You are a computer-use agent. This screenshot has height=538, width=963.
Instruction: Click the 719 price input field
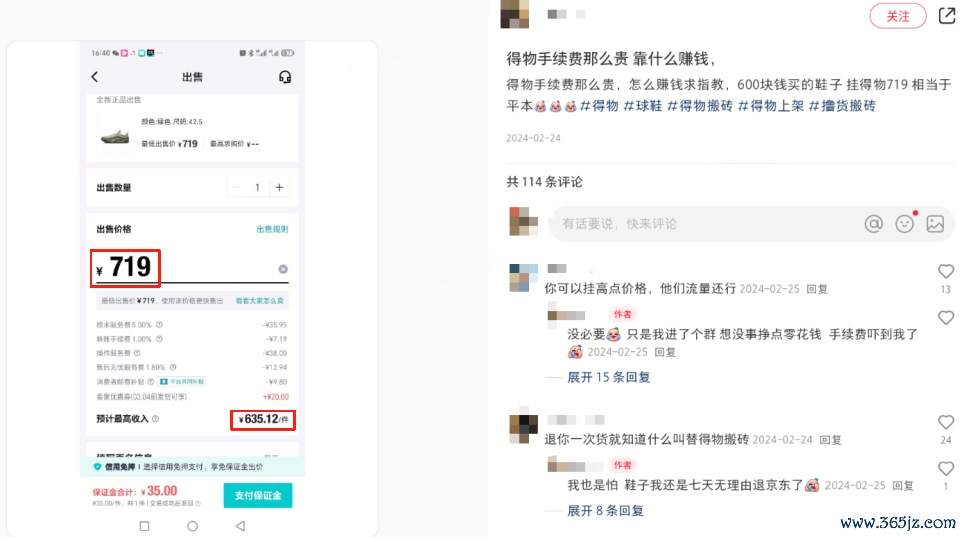[x=192, y=268]
